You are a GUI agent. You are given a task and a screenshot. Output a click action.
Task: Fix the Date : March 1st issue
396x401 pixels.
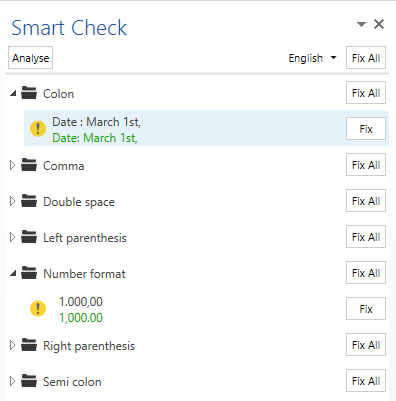[366, 129]
